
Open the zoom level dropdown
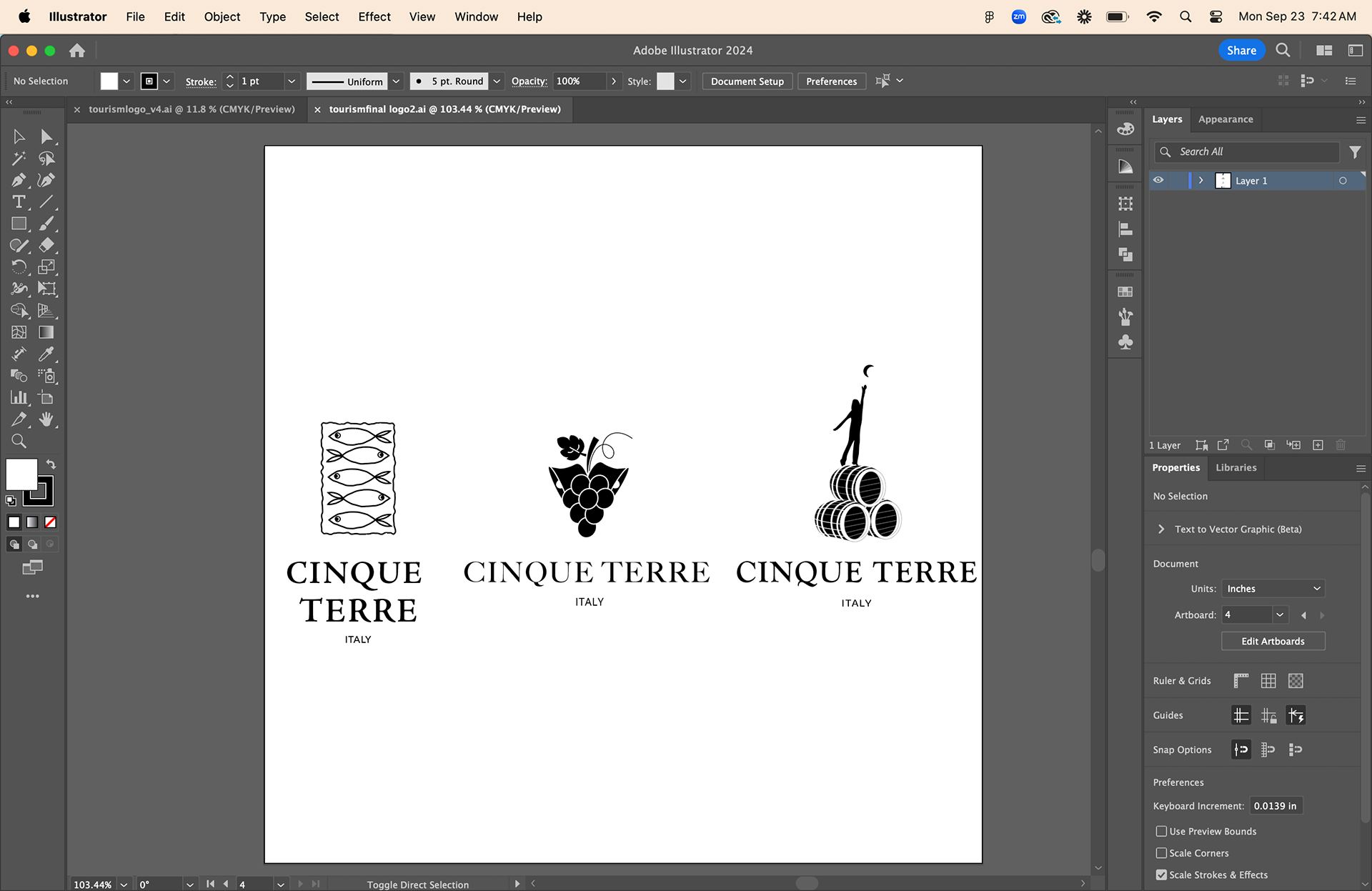click(124, 885)
